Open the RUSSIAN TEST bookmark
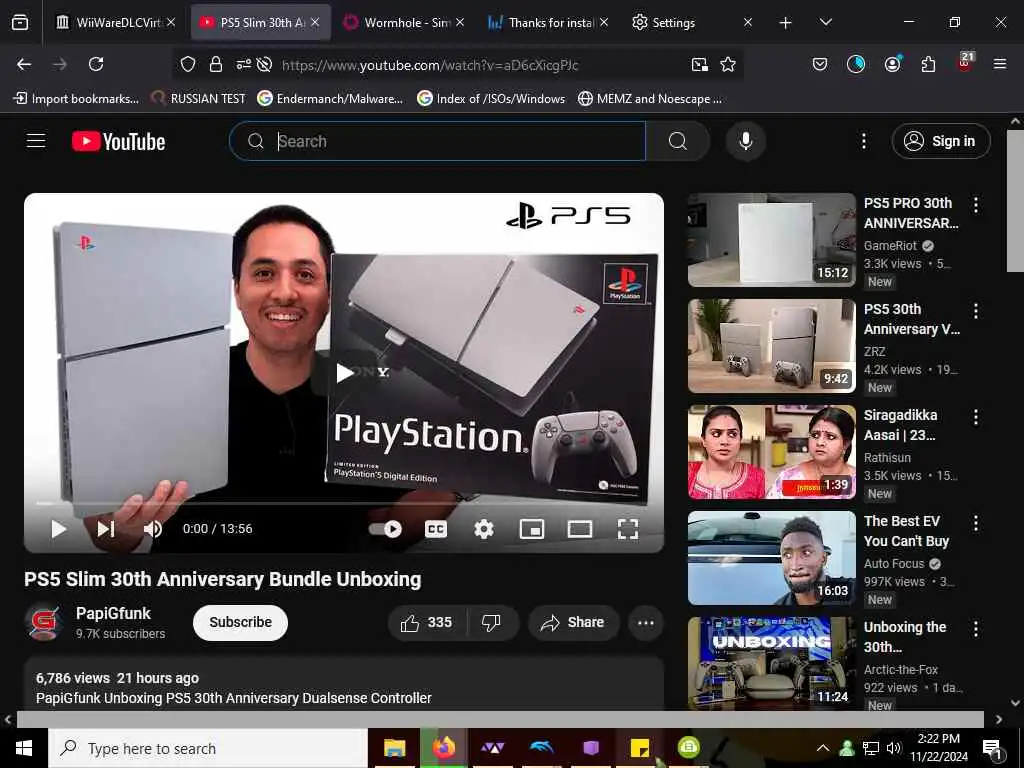1024x768 pixels. click(x=198, y=99)
